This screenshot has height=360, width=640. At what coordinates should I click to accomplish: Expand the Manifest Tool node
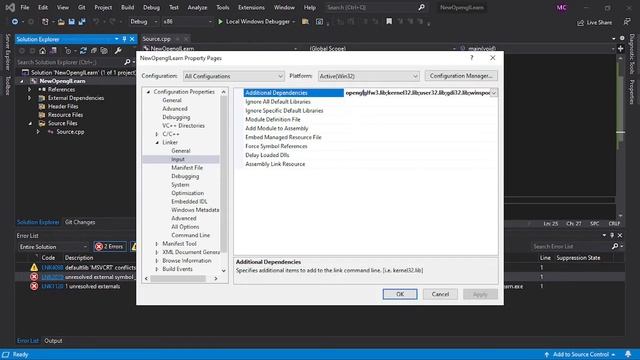coord(157,244)
